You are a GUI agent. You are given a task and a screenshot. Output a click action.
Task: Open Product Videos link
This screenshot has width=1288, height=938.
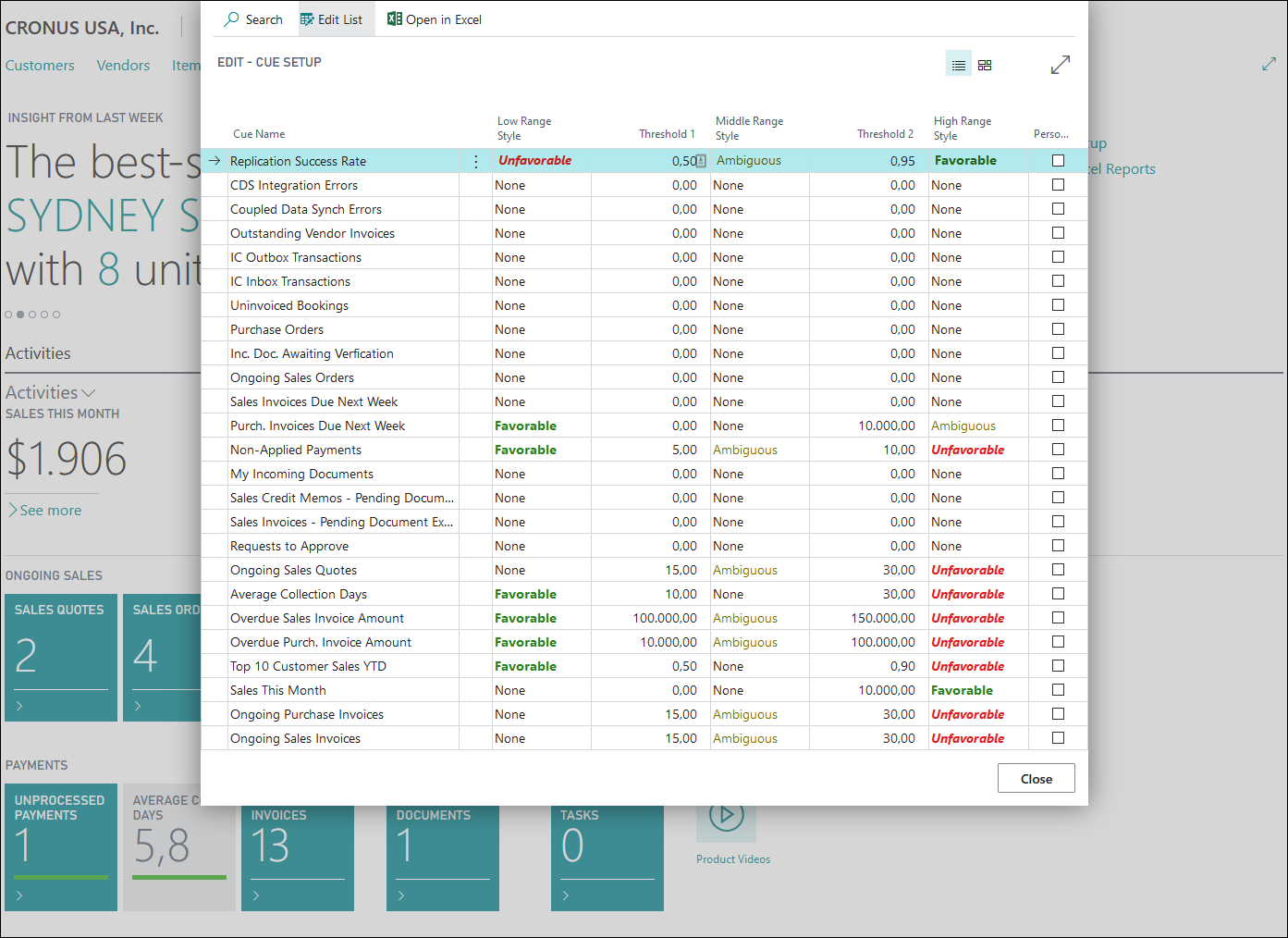coord(733,859)
